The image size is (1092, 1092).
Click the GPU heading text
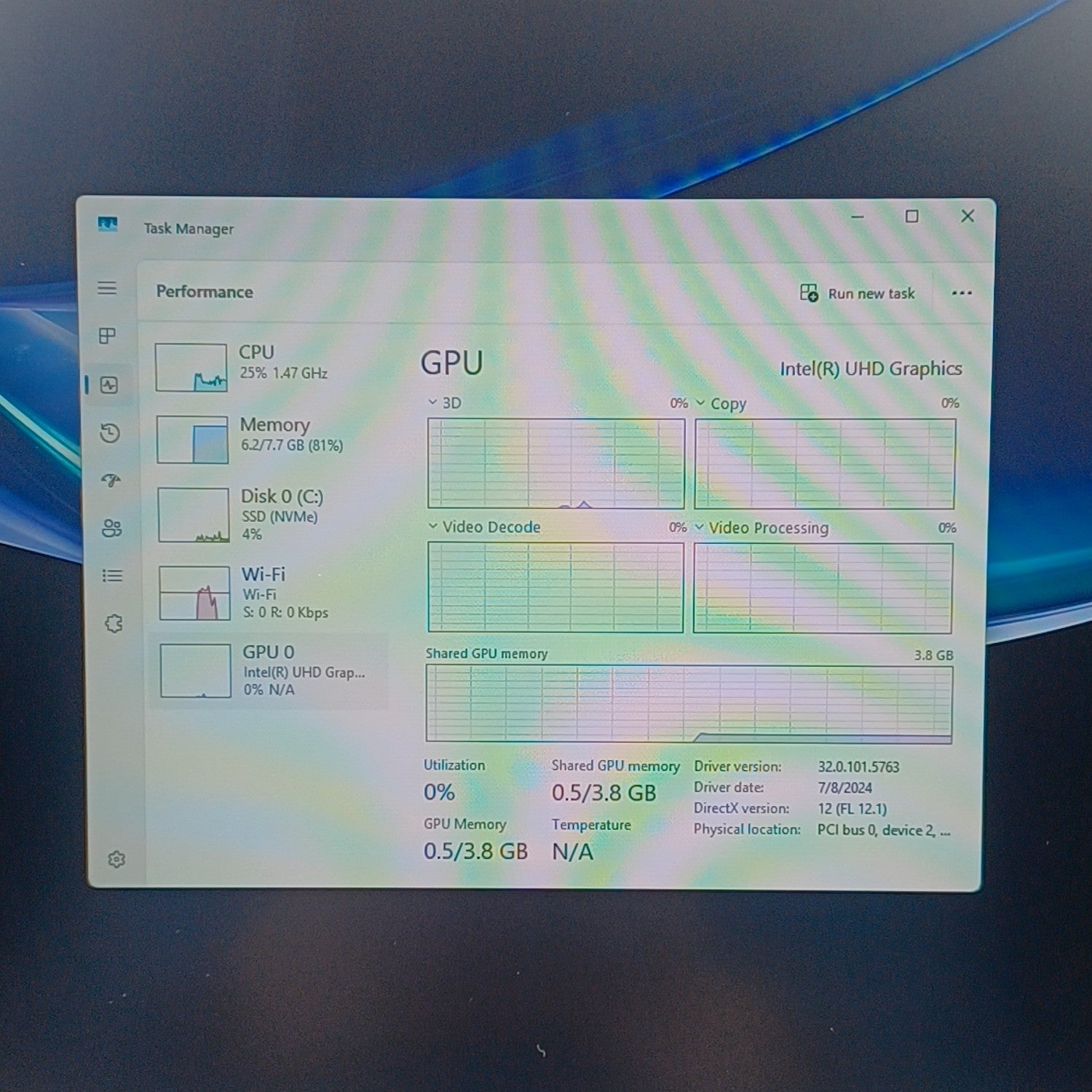[451, 363]
